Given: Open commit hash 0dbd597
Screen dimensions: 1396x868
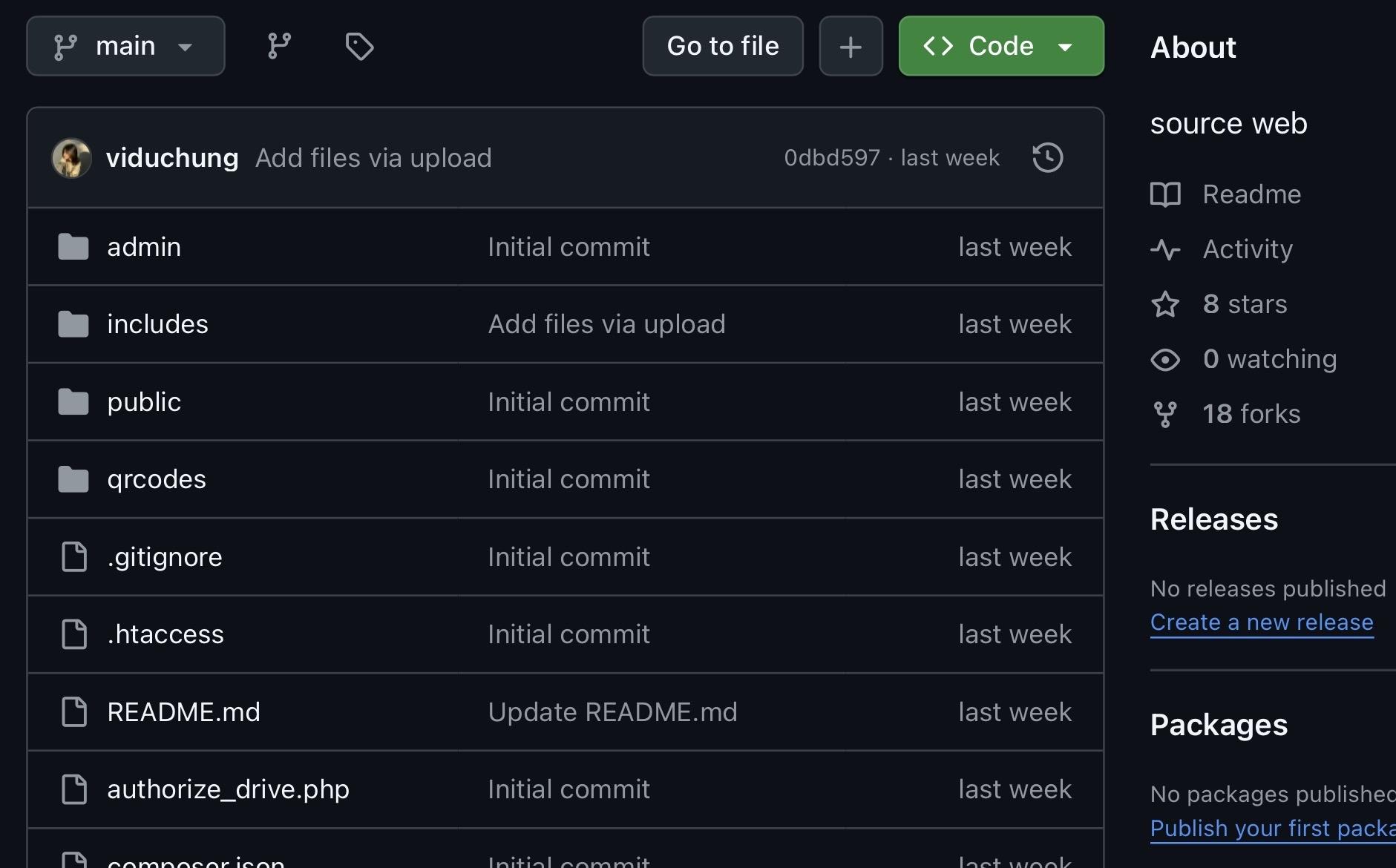Looking at the screenshot, I should (831, 158).
